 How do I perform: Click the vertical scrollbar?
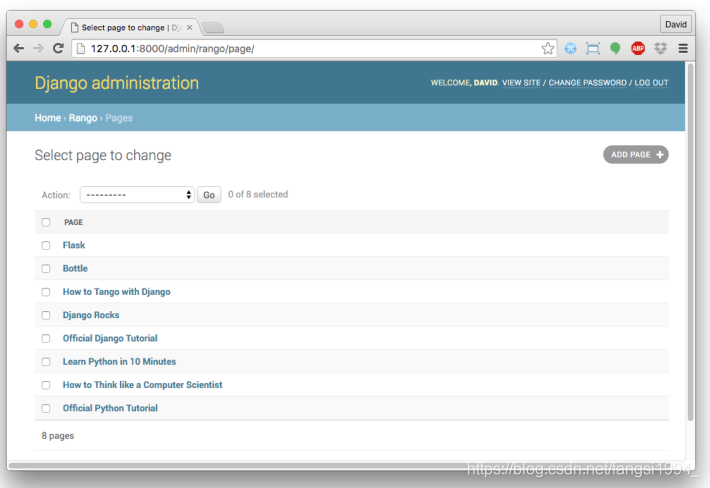690,242
